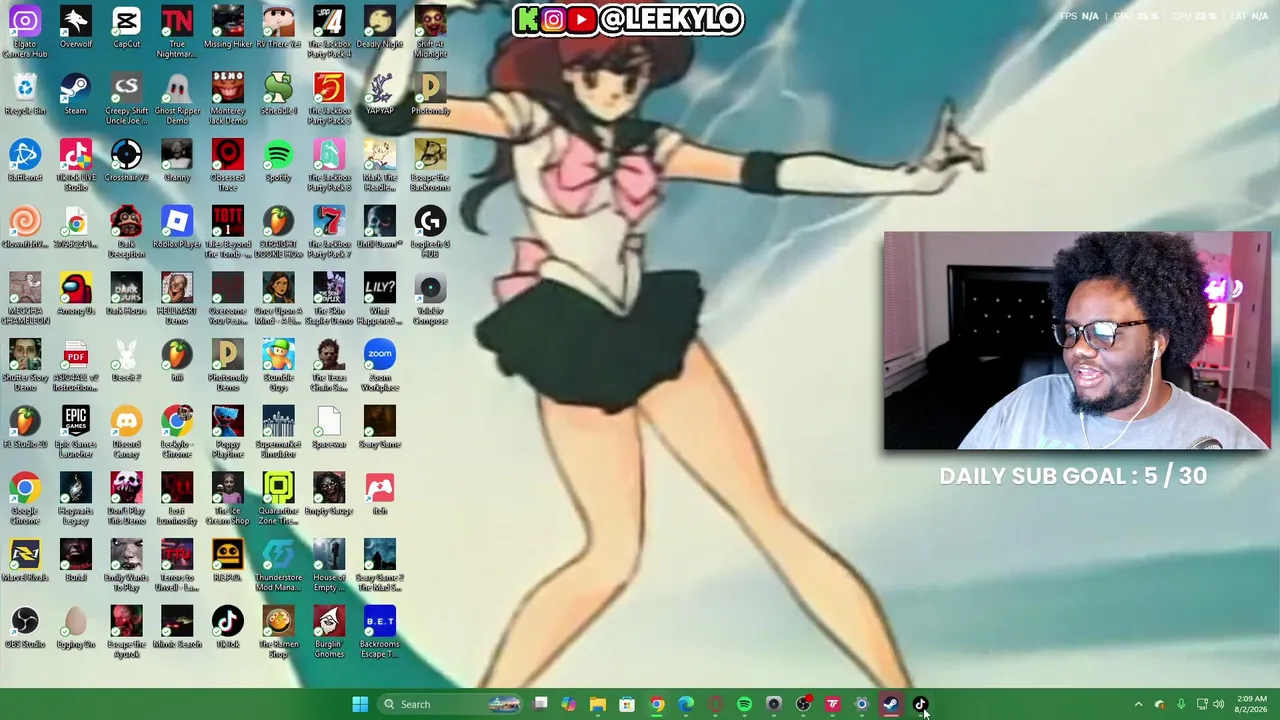The height and width of the screenshot is (720, 1280).
Task: Open the Epic Games Launcher shortcut
Action: pos(76,432)
